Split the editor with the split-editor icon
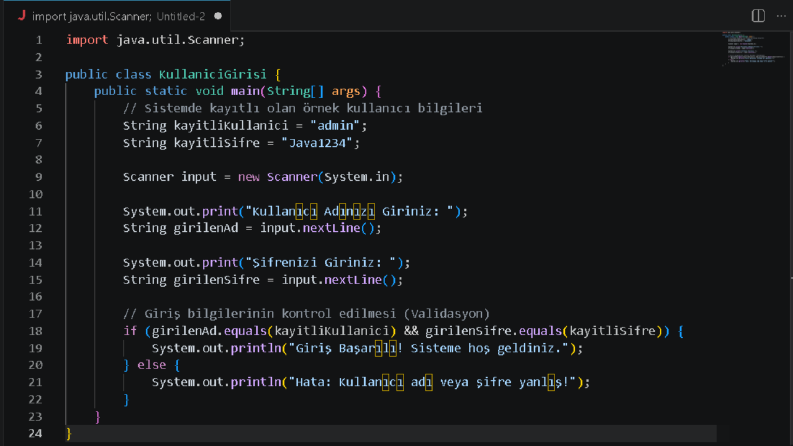The height and width of the screenshot is (446, 793). (x=758, y=16)
